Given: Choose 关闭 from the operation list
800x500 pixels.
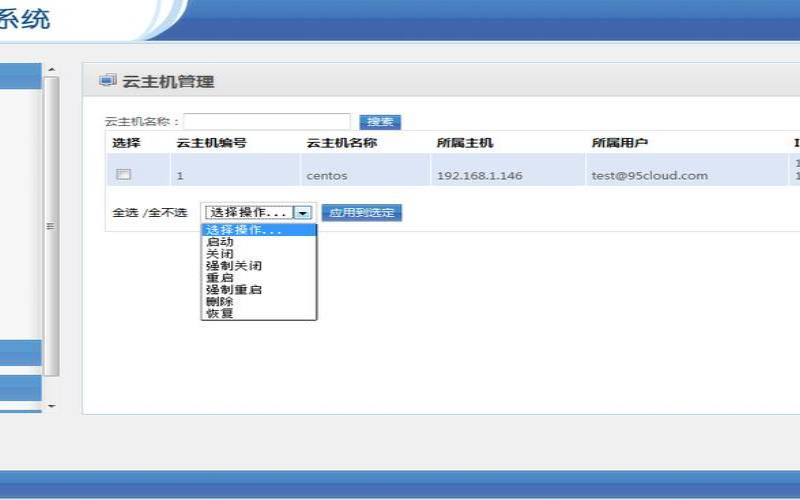Looking at the screenshot, I should (219, 254).
